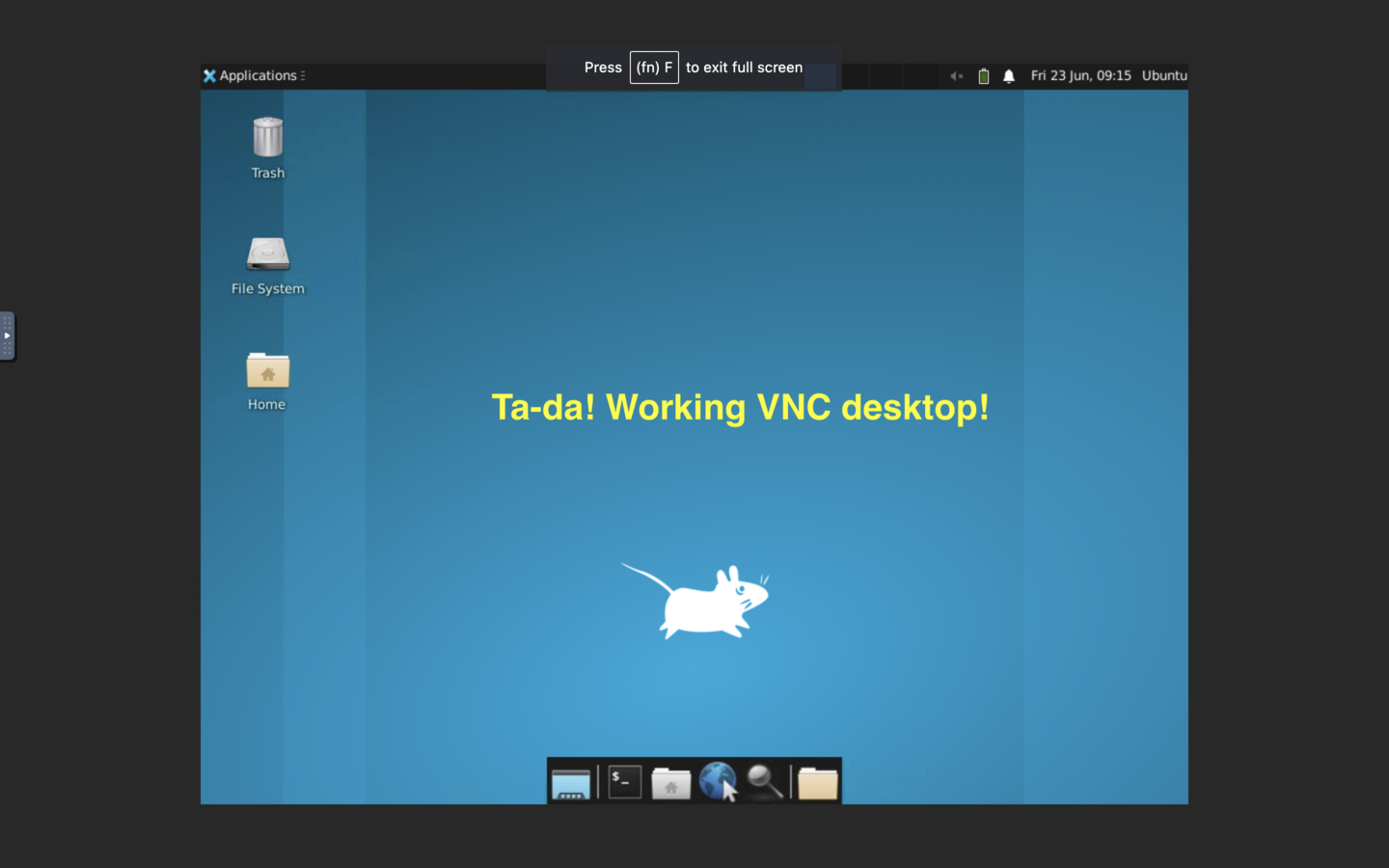This screenshot has width=1389, height=868.
Task: Open the Ubuntu session menu
Action: 1163,75
